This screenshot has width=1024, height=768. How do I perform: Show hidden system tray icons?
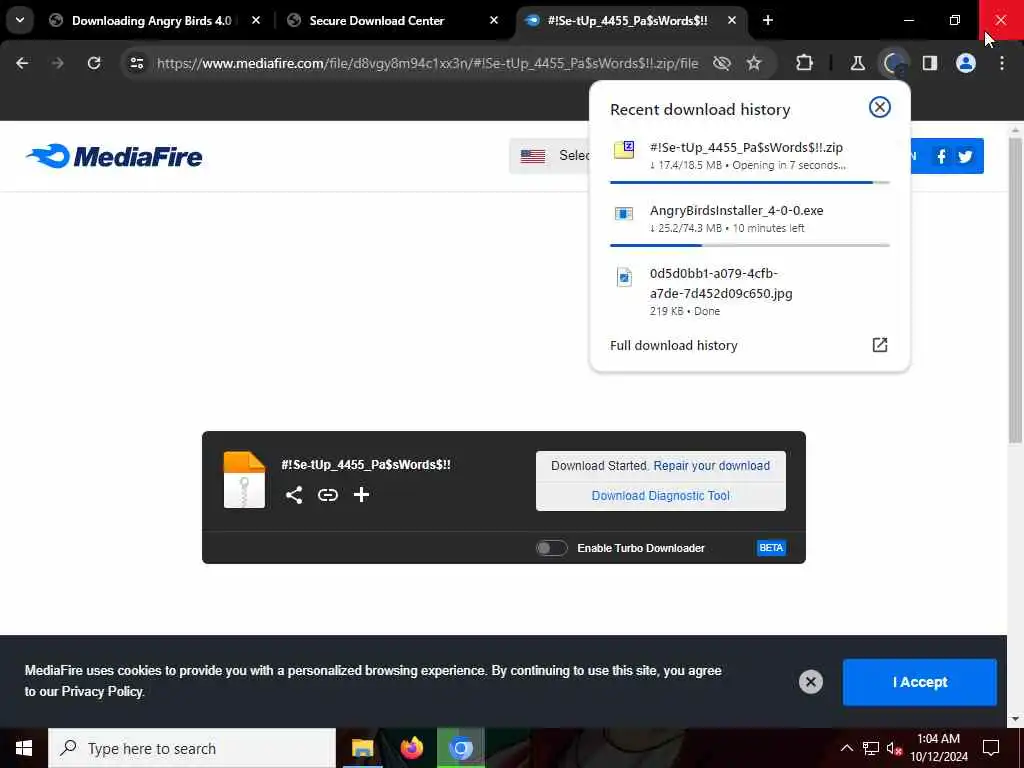(846, 748)
